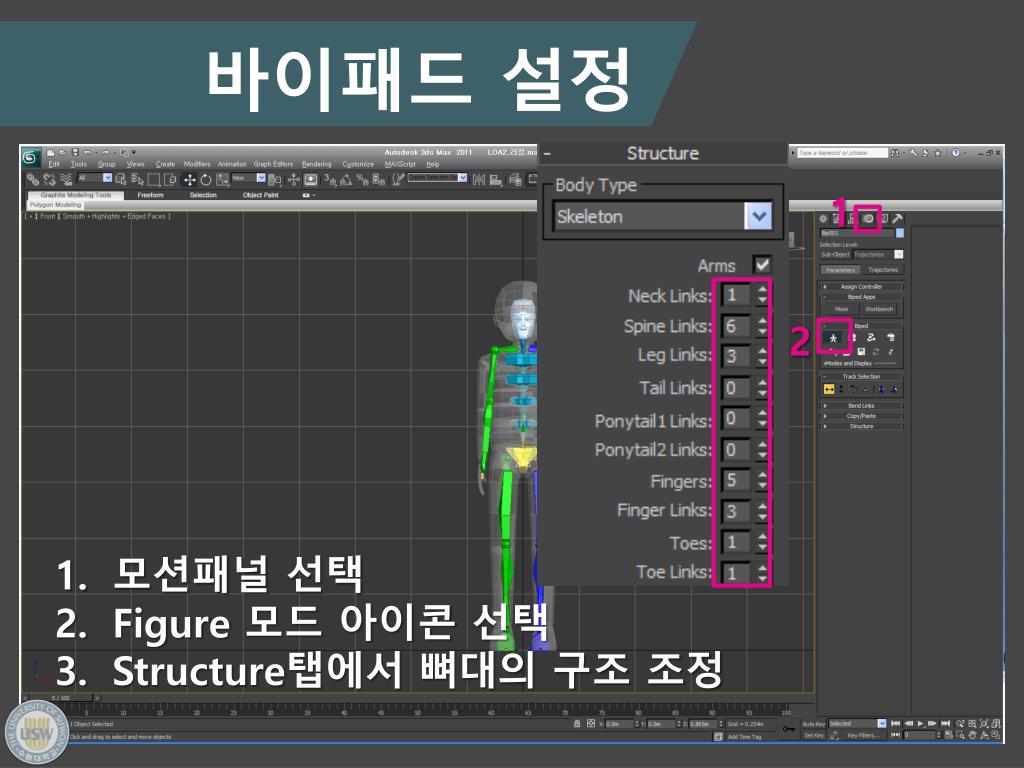Image resolution: width=1024 pixels, height=768 pixels.
Task: Click the Rectangular Selection Region icon
Action: pos(153,180)
